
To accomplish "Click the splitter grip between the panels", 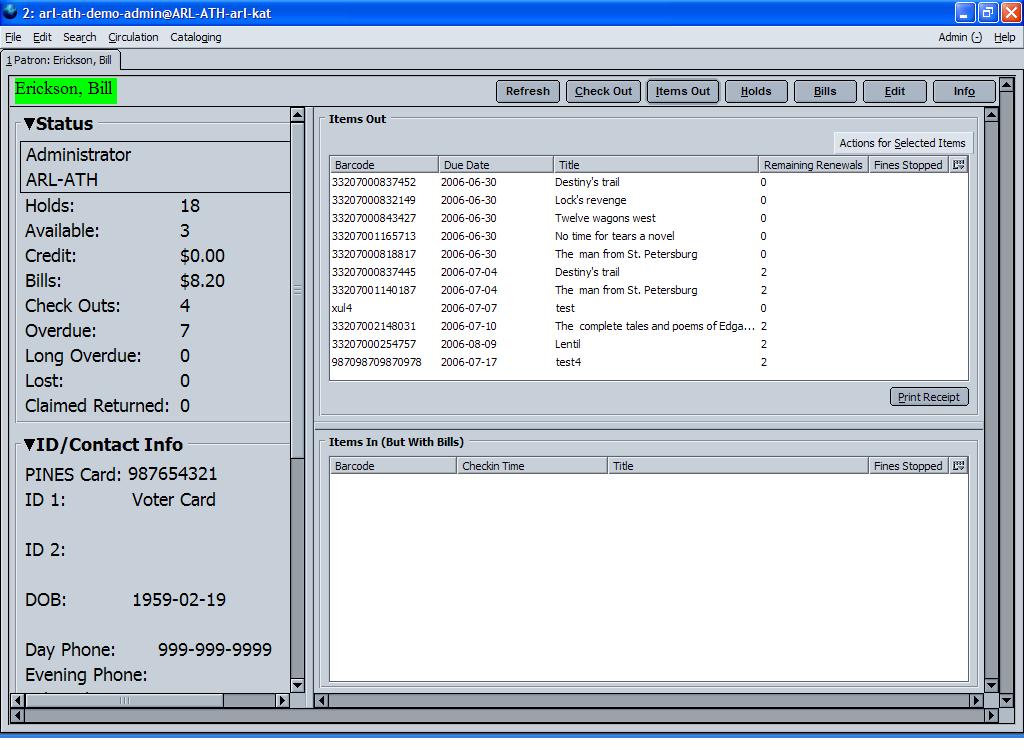I will coord(297,290).
